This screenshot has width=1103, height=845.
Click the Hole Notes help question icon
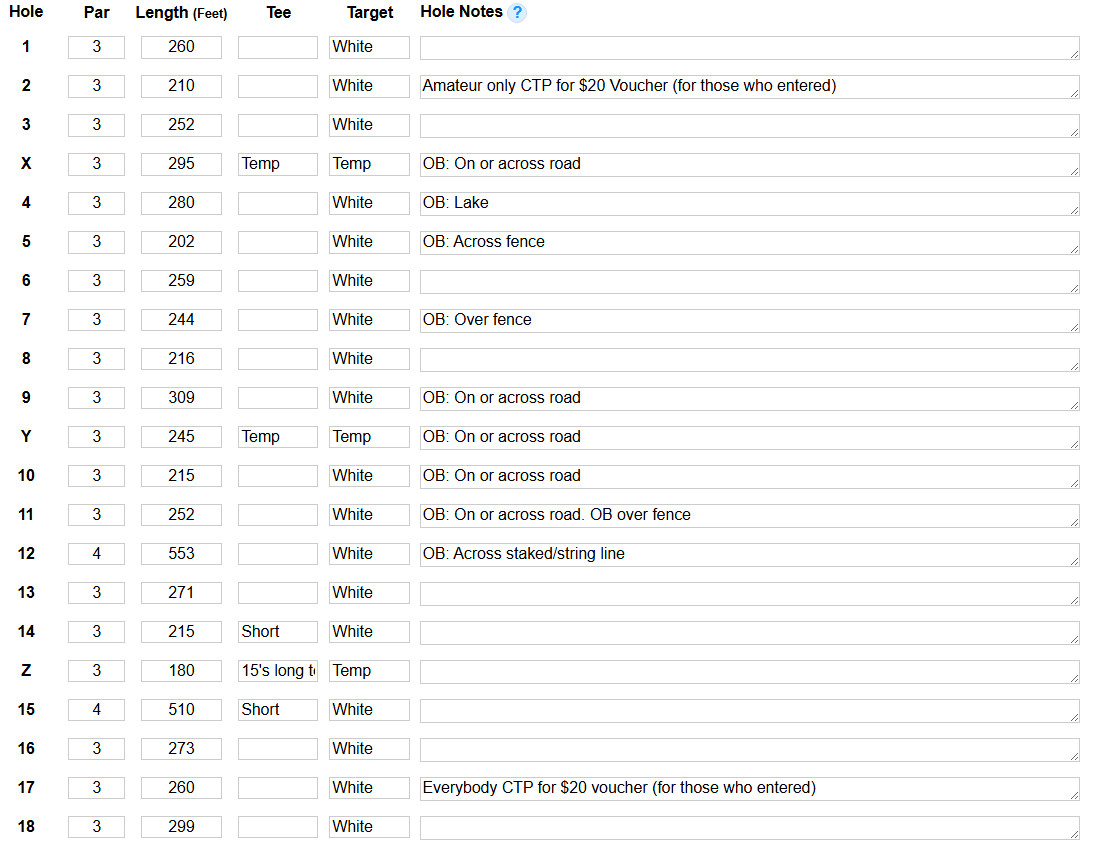coord(517,13)
